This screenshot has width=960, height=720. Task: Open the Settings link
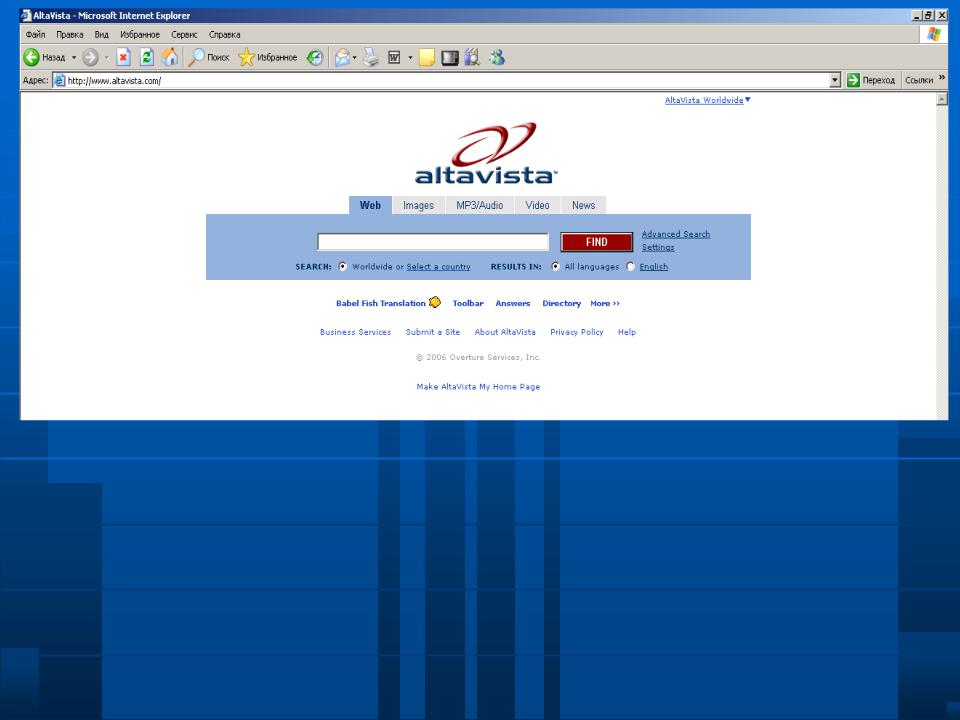658,247
